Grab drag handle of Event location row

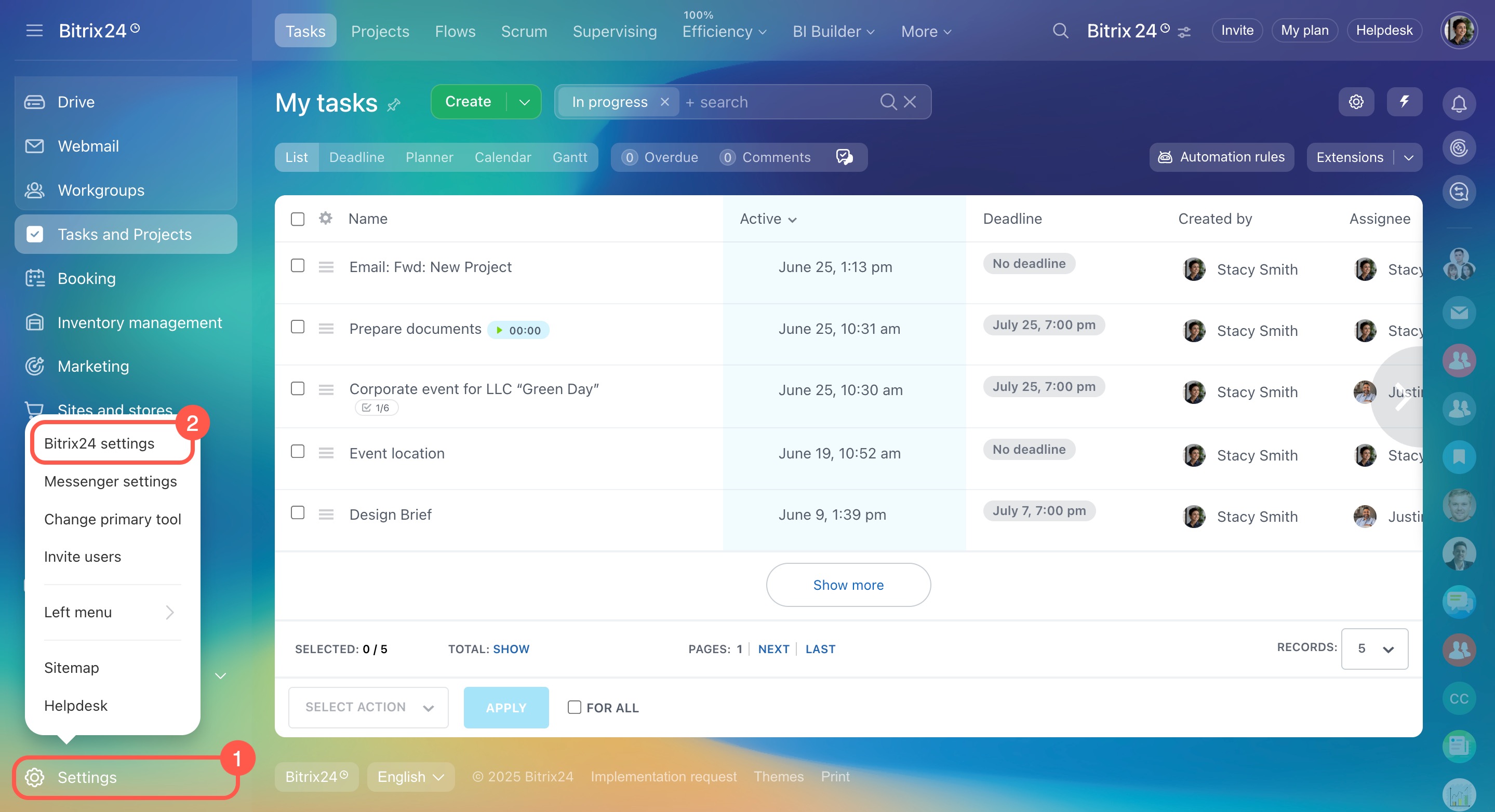pos(326,453)
